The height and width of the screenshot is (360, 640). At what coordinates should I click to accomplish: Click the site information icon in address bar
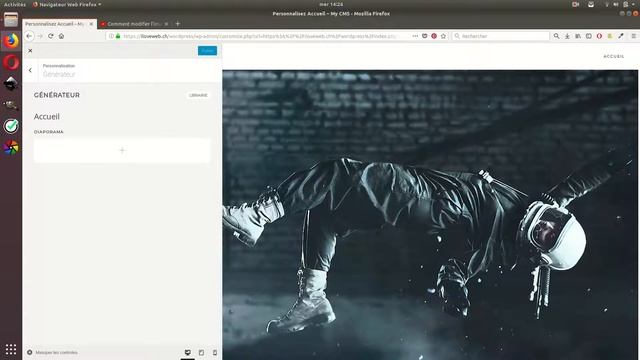[111, 36]
